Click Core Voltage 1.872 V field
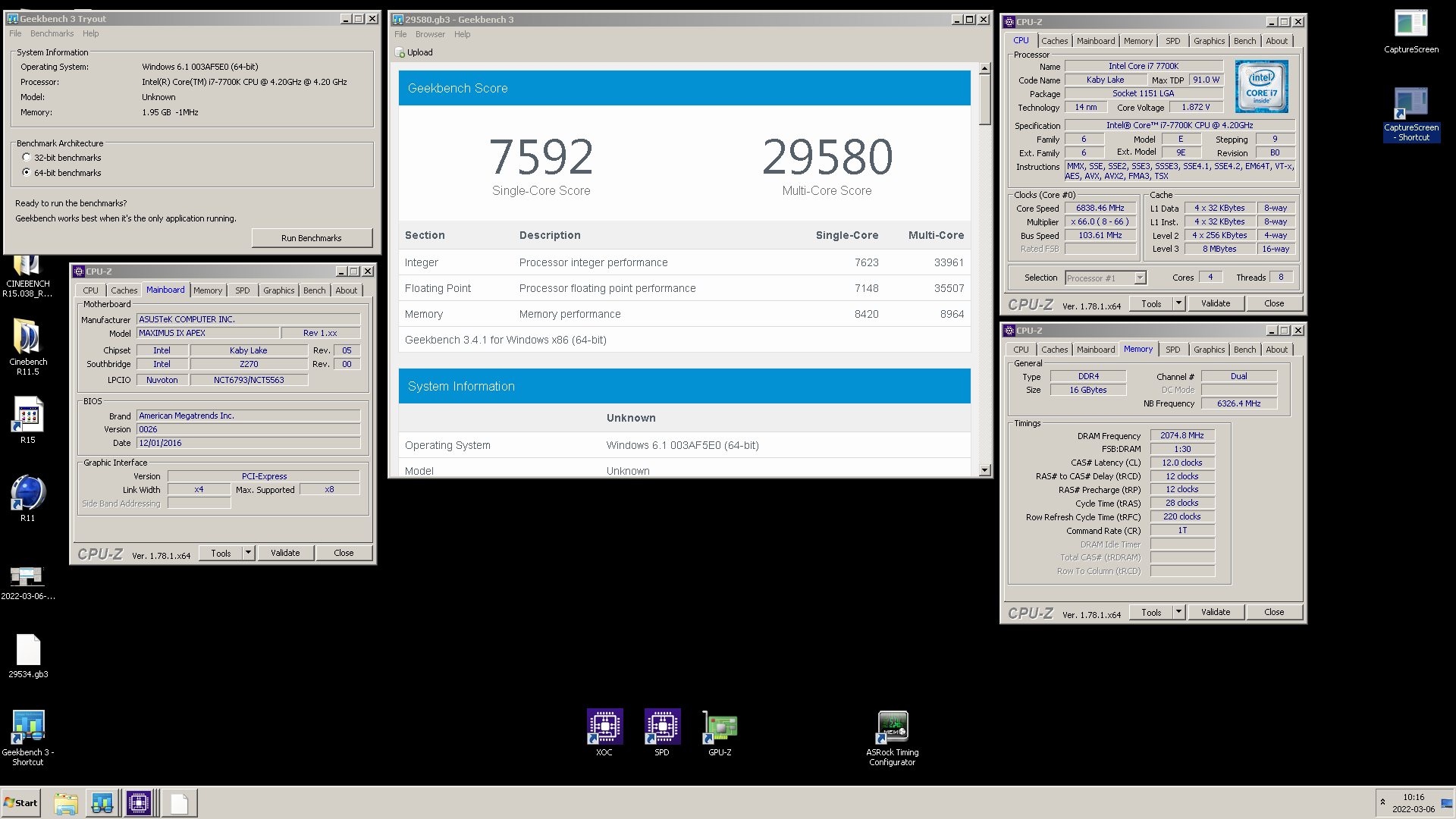 1196,107
